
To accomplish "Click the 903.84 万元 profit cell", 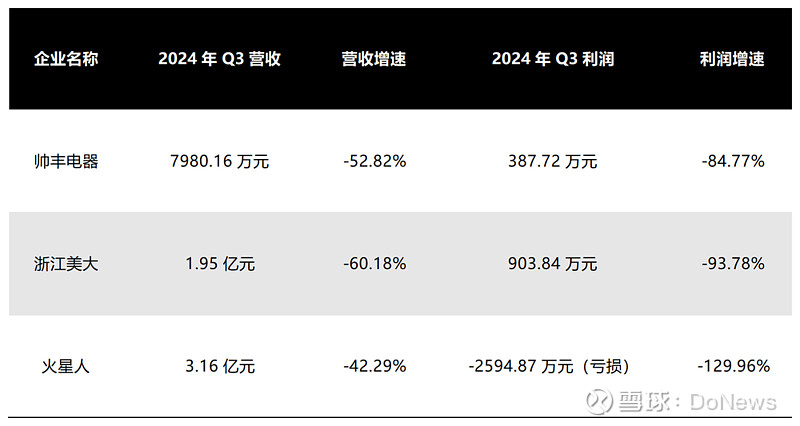I will point(552,264).
